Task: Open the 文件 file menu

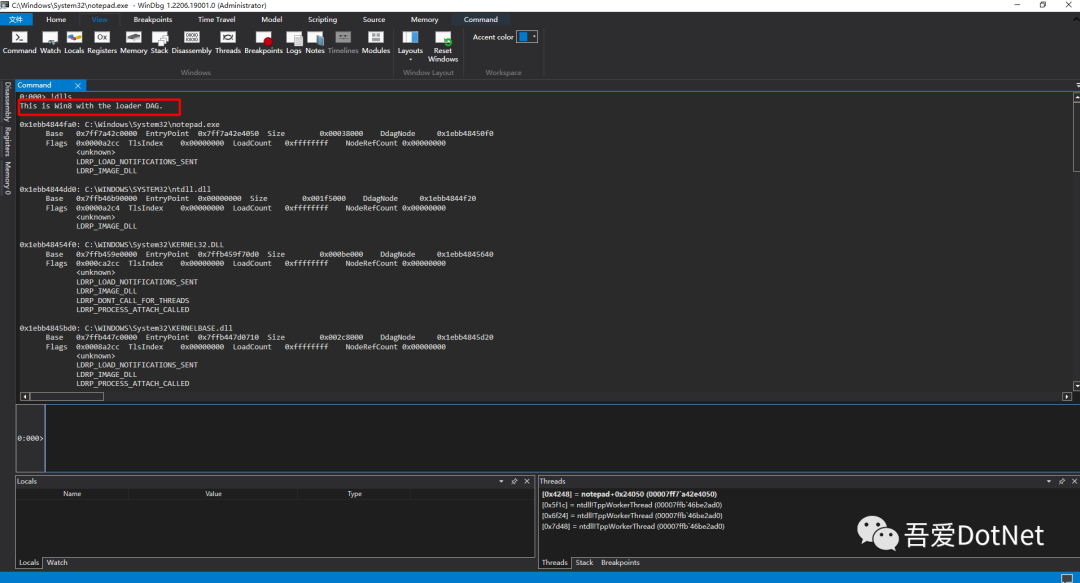Action: (16, 19)
